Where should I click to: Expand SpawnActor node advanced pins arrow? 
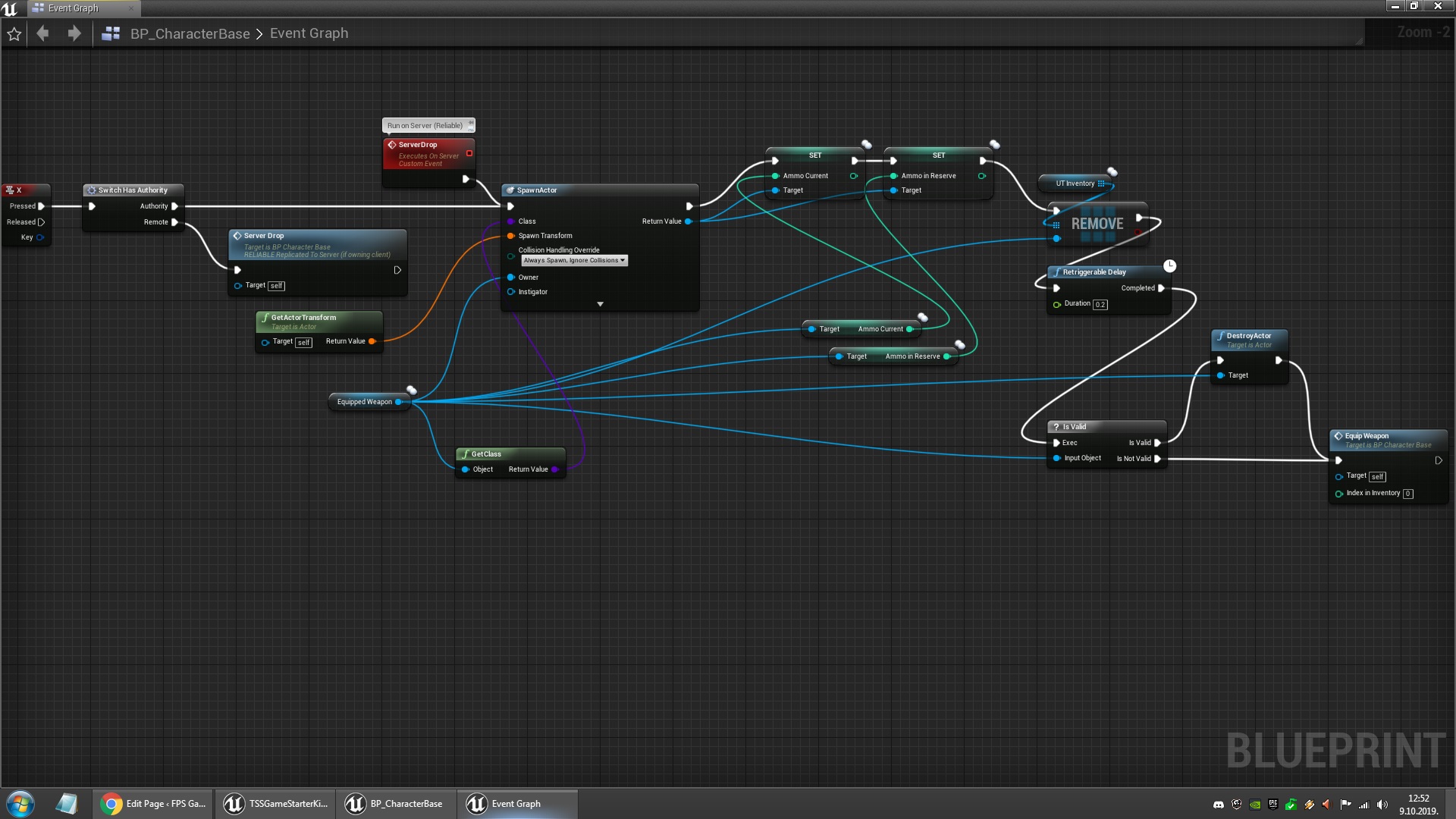600,304
